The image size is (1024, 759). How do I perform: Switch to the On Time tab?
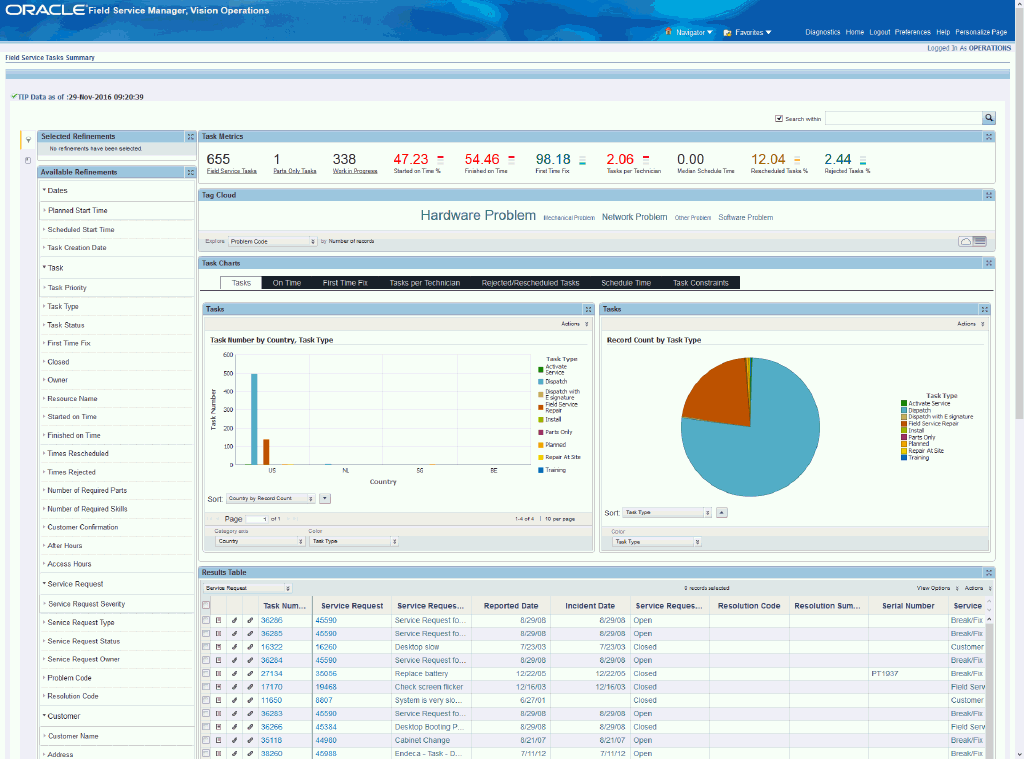[x=287, y=283]
